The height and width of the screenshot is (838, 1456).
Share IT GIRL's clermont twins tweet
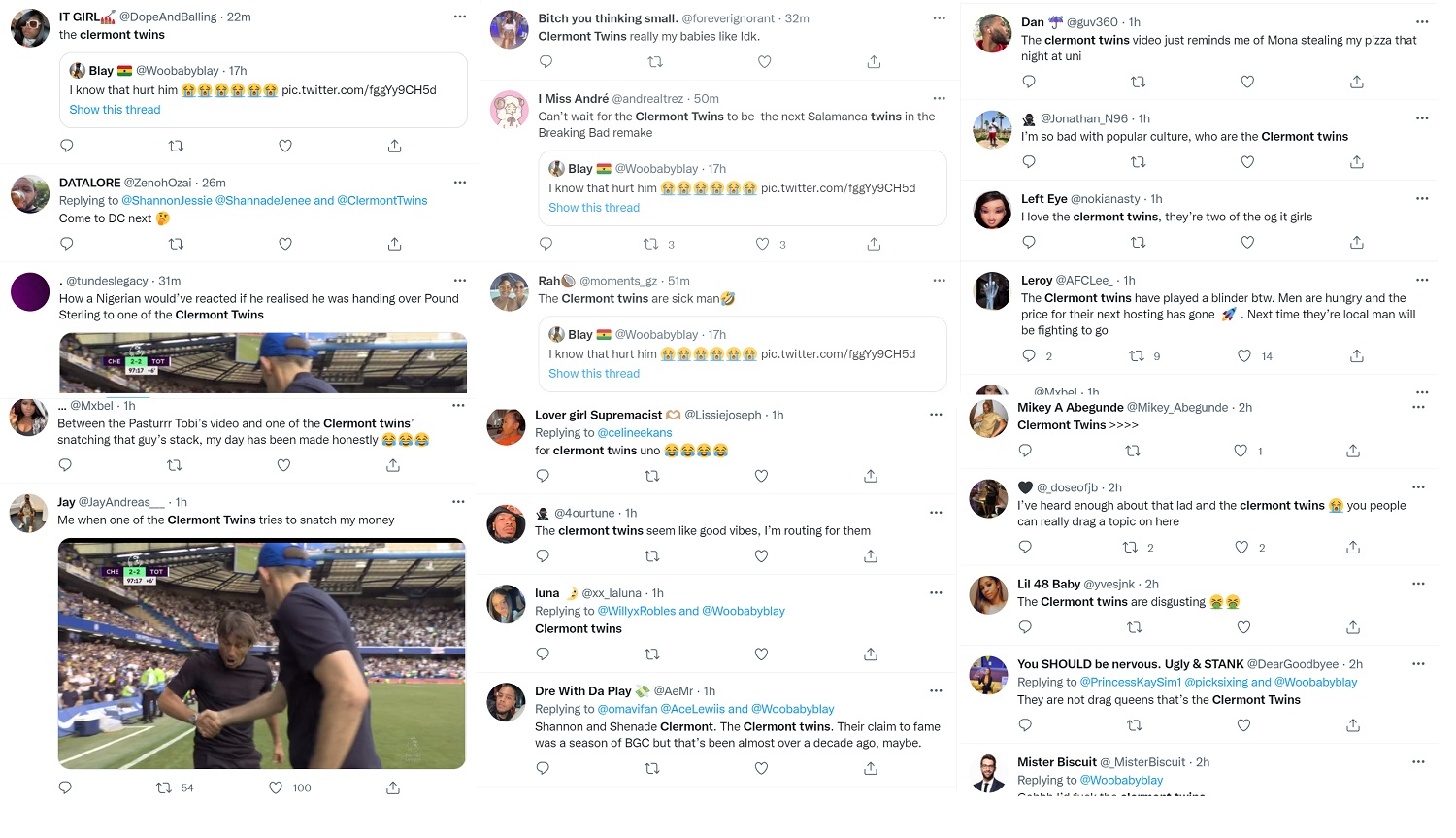(x=394, y=146)
